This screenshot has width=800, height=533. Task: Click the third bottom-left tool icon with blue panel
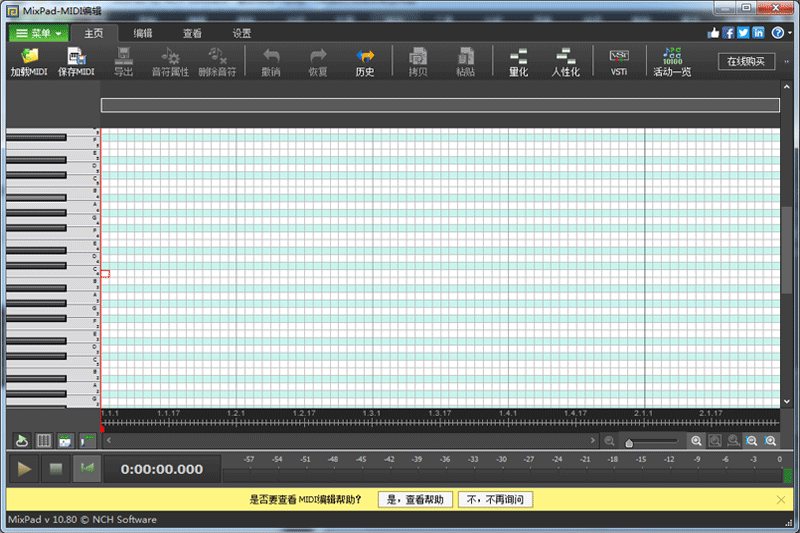click(x=65, y=440)
